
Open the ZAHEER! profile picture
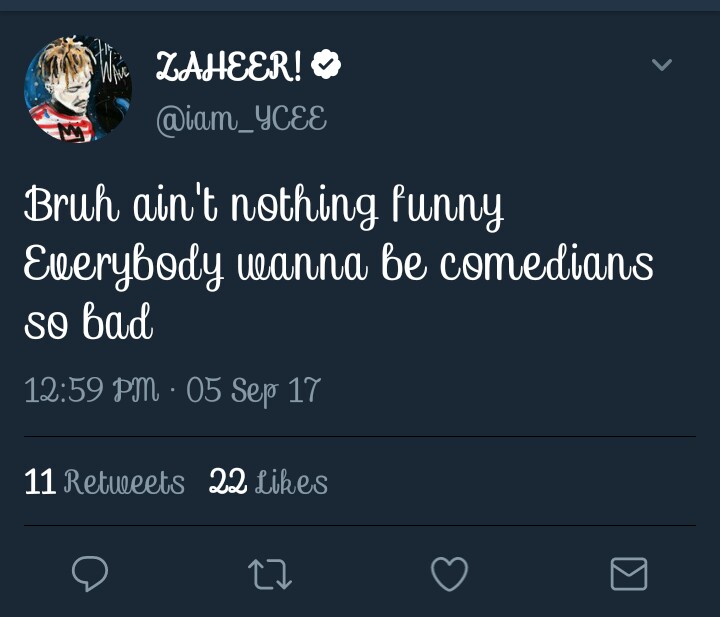(78, 91)
